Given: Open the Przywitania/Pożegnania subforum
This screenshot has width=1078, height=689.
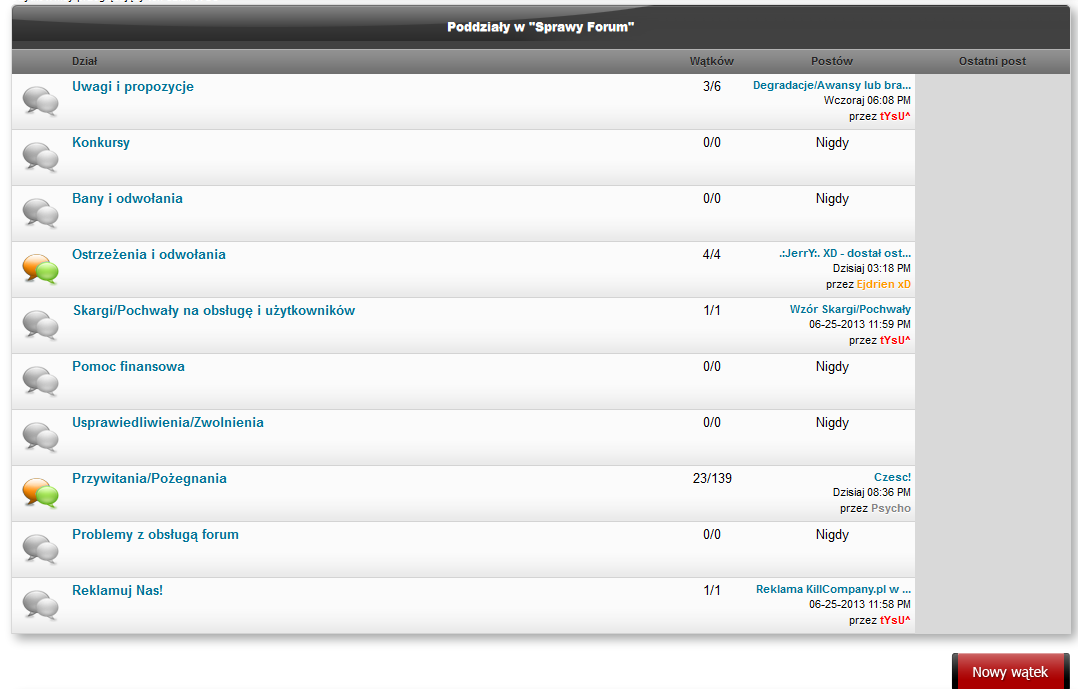Looking at the screenshot, I should point(149,479).
